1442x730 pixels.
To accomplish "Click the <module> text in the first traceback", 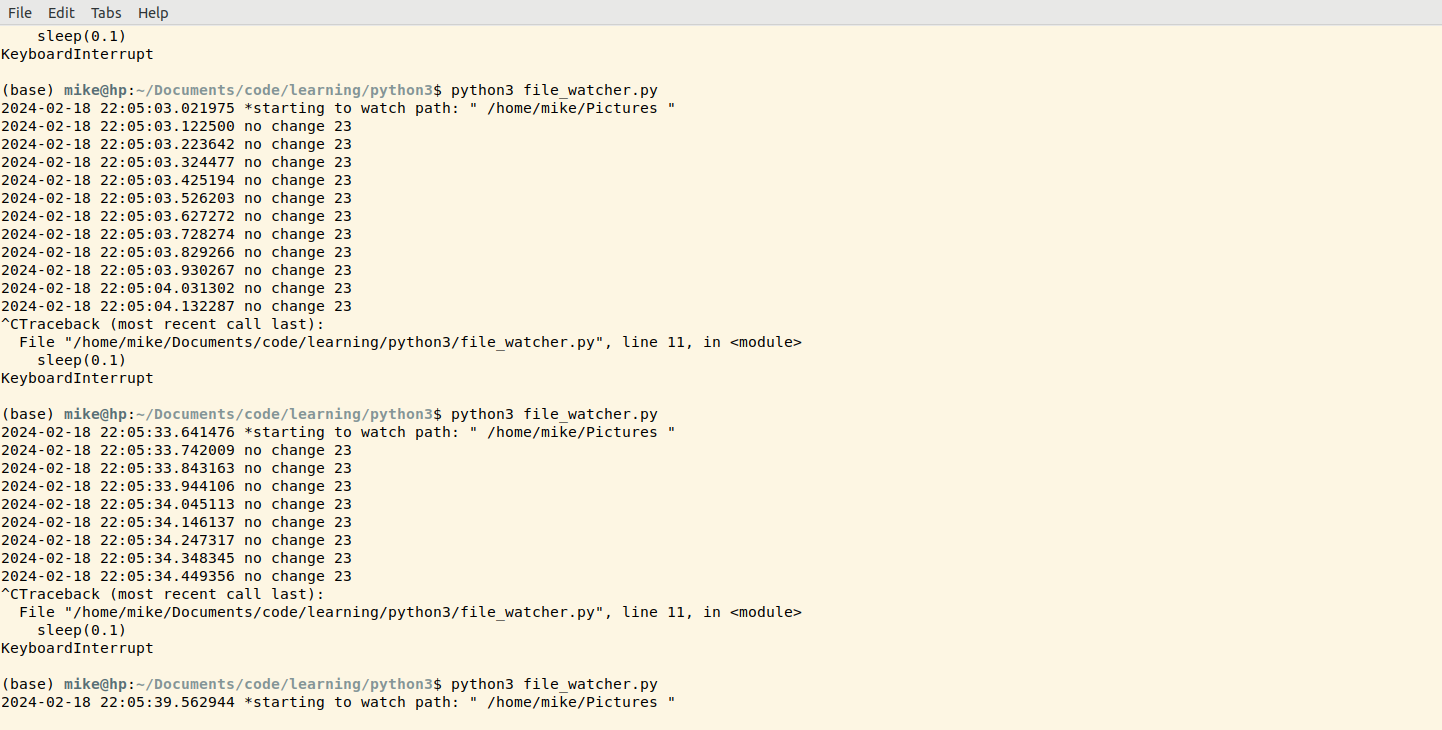I will pyautogui.click(x=767, y=341).
